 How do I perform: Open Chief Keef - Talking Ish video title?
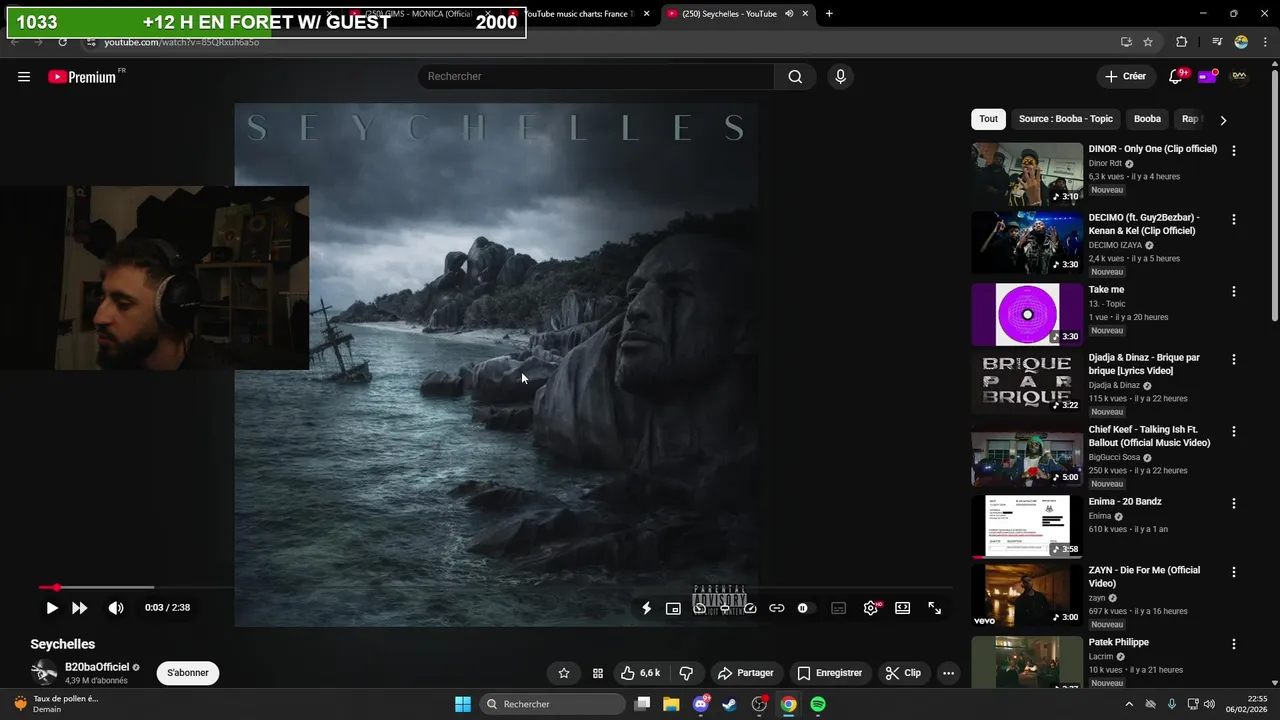coord(1150,436)
